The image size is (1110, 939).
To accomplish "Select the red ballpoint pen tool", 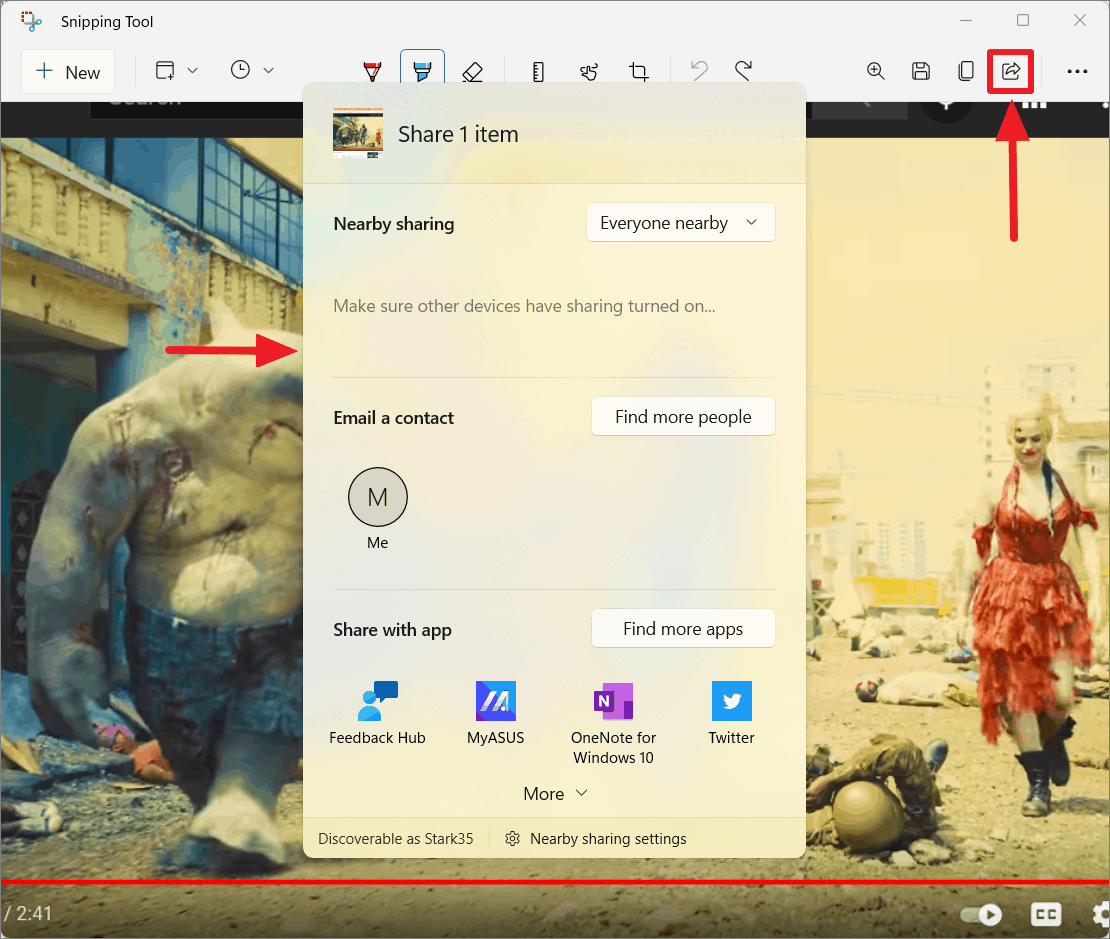I will [x=371, y=70].
